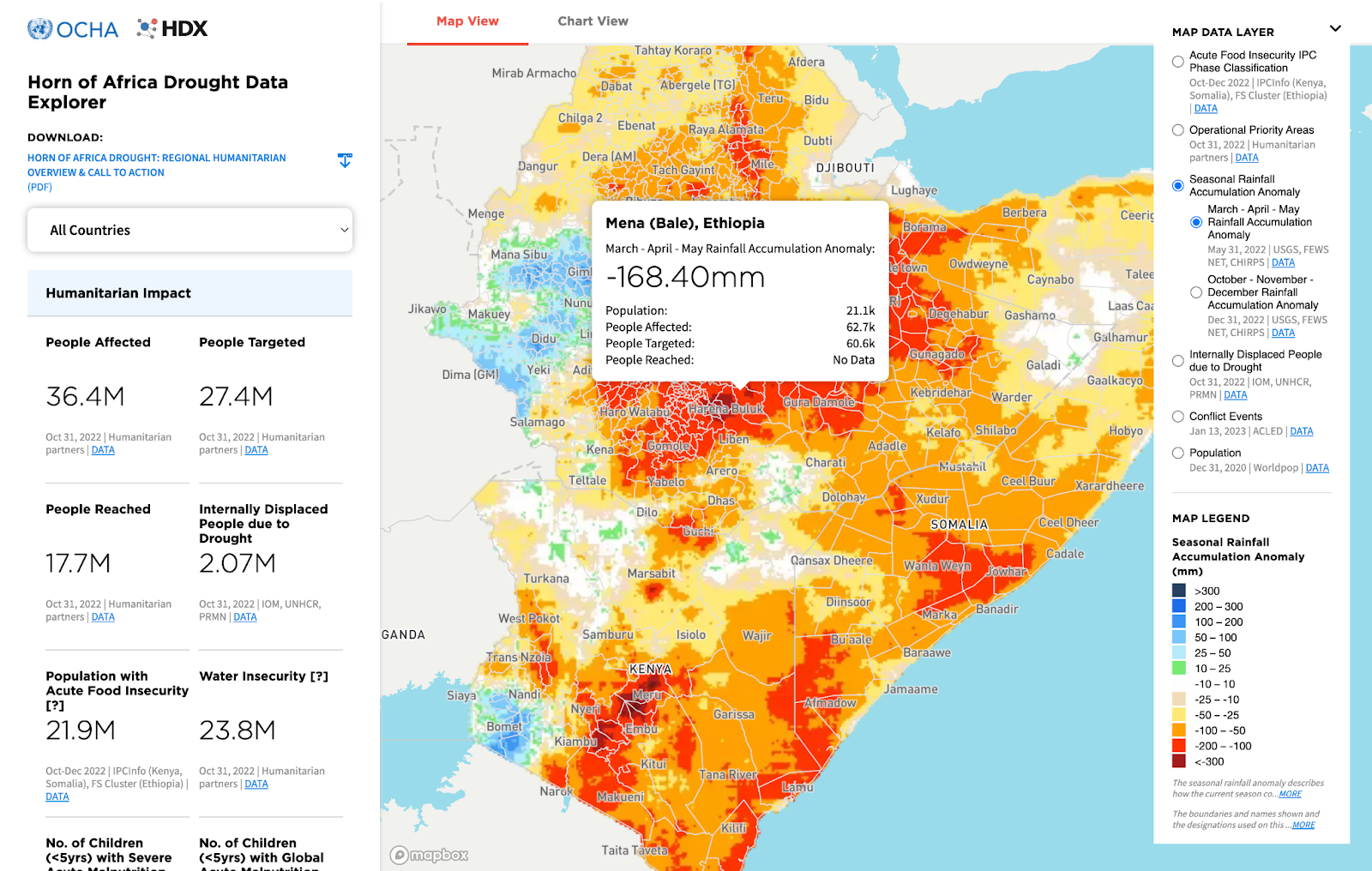
Task: Switch to Chart View
Action: point(593,21)
